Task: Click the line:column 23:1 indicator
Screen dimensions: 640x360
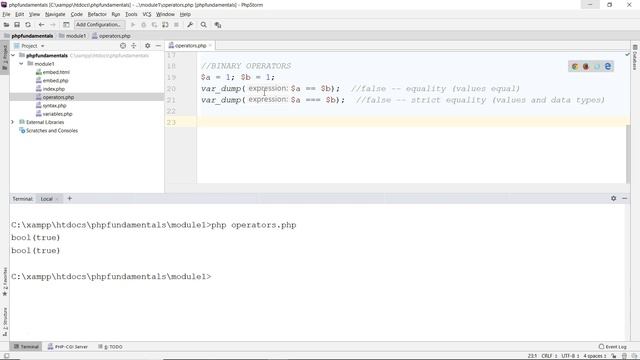Action: (532, 356)
